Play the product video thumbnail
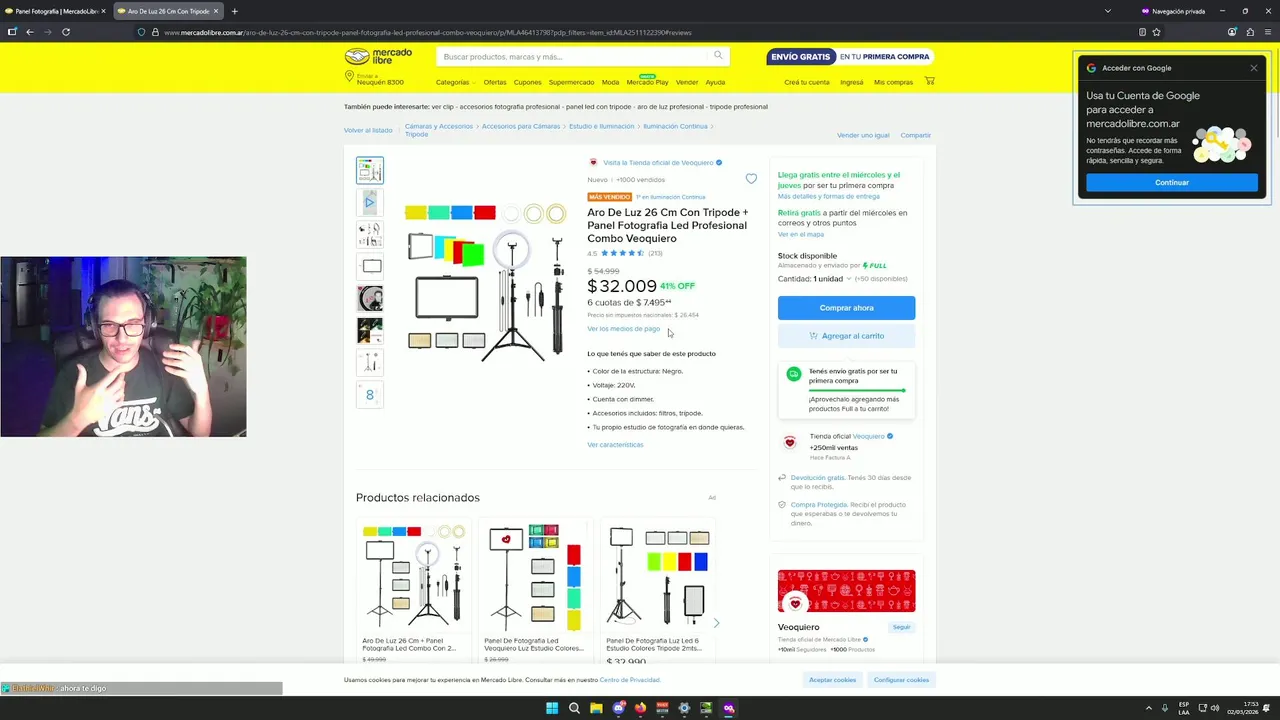1280x720 pixels. pos(369,202)
